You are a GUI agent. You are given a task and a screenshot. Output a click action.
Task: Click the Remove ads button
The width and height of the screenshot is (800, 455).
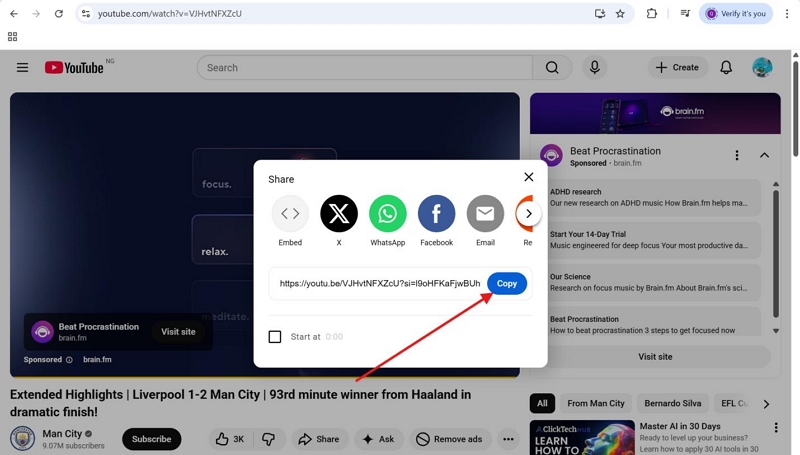[449, 439]
